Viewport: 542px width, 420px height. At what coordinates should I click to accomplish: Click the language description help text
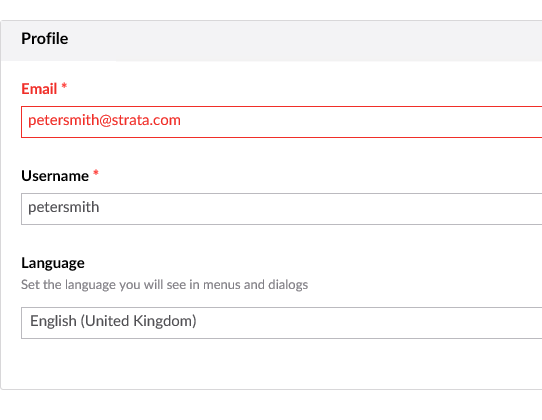[165, 284]
